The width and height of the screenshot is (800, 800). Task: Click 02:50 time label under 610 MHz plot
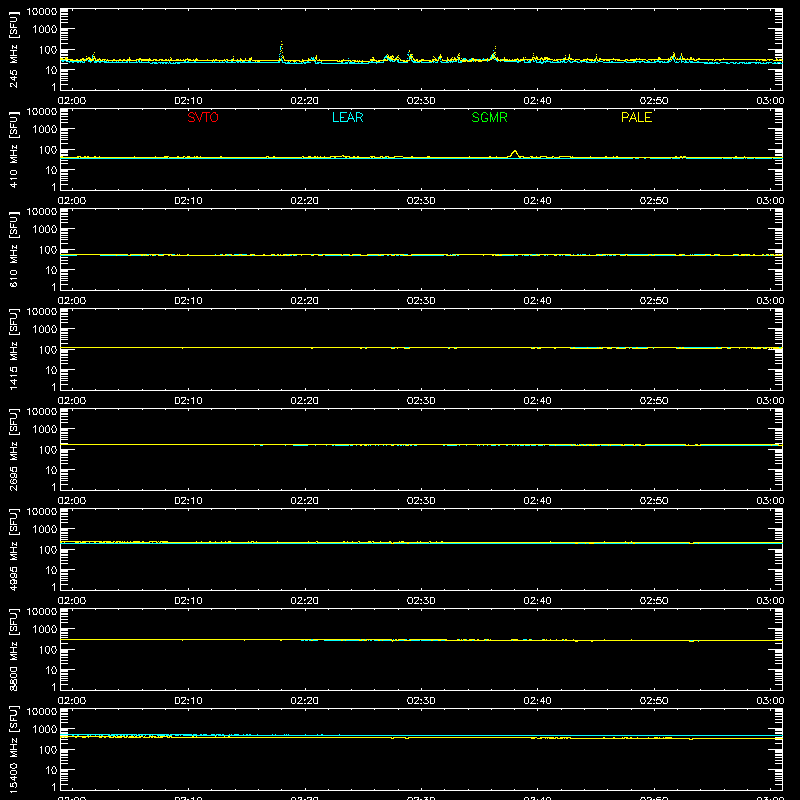[x=654, y=301]
